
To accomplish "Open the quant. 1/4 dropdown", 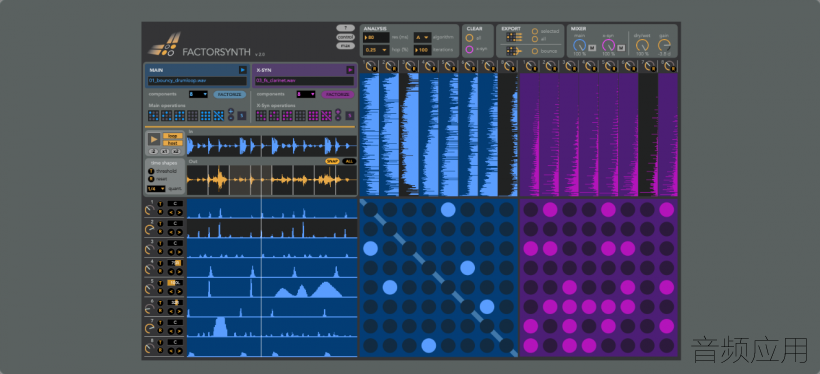I will [x=156, y=189].
